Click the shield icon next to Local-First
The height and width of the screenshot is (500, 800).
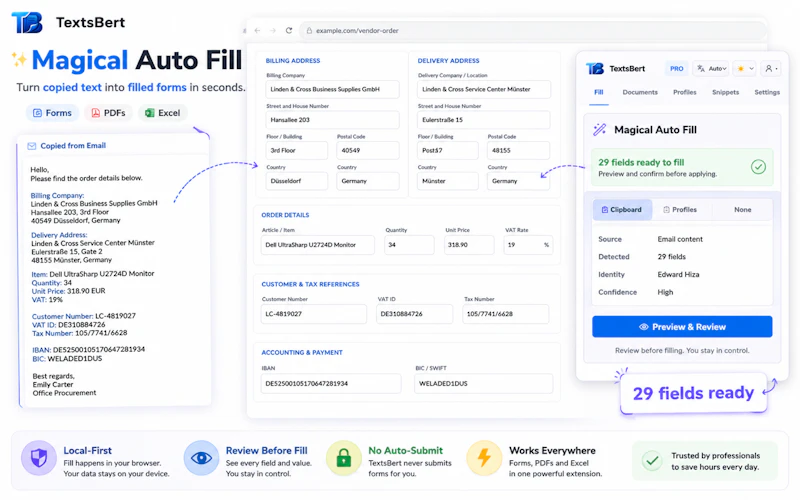coord(39,458)
